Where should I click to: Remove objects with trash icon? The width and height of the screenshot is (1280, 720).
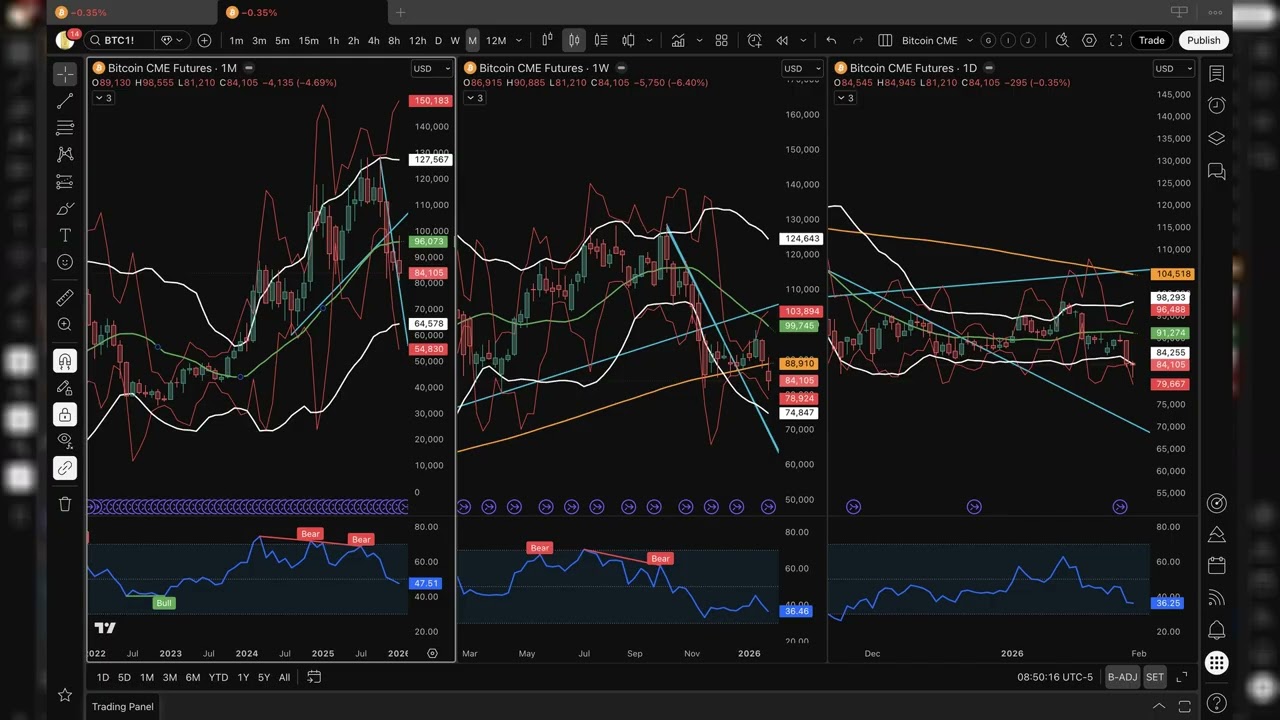click(65, 504)
